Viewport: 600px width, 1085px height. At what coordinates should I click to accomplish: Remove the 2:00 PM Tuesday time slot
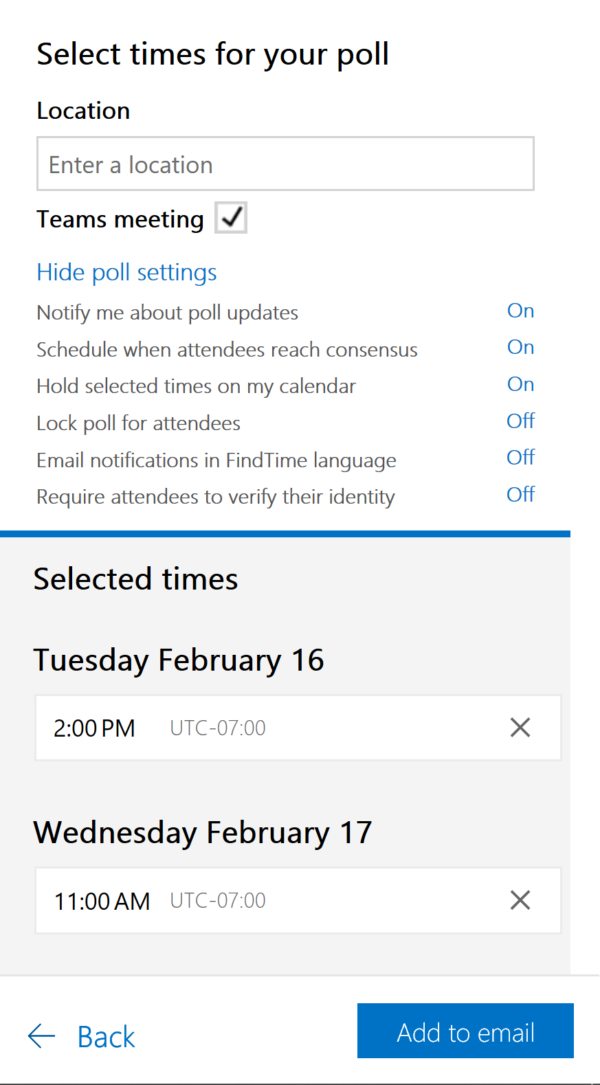coord(520,727)
